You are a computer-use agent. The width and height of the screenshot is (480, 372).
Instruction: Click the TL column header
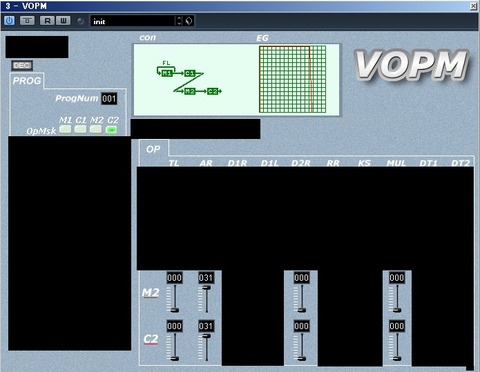(174, 163)
